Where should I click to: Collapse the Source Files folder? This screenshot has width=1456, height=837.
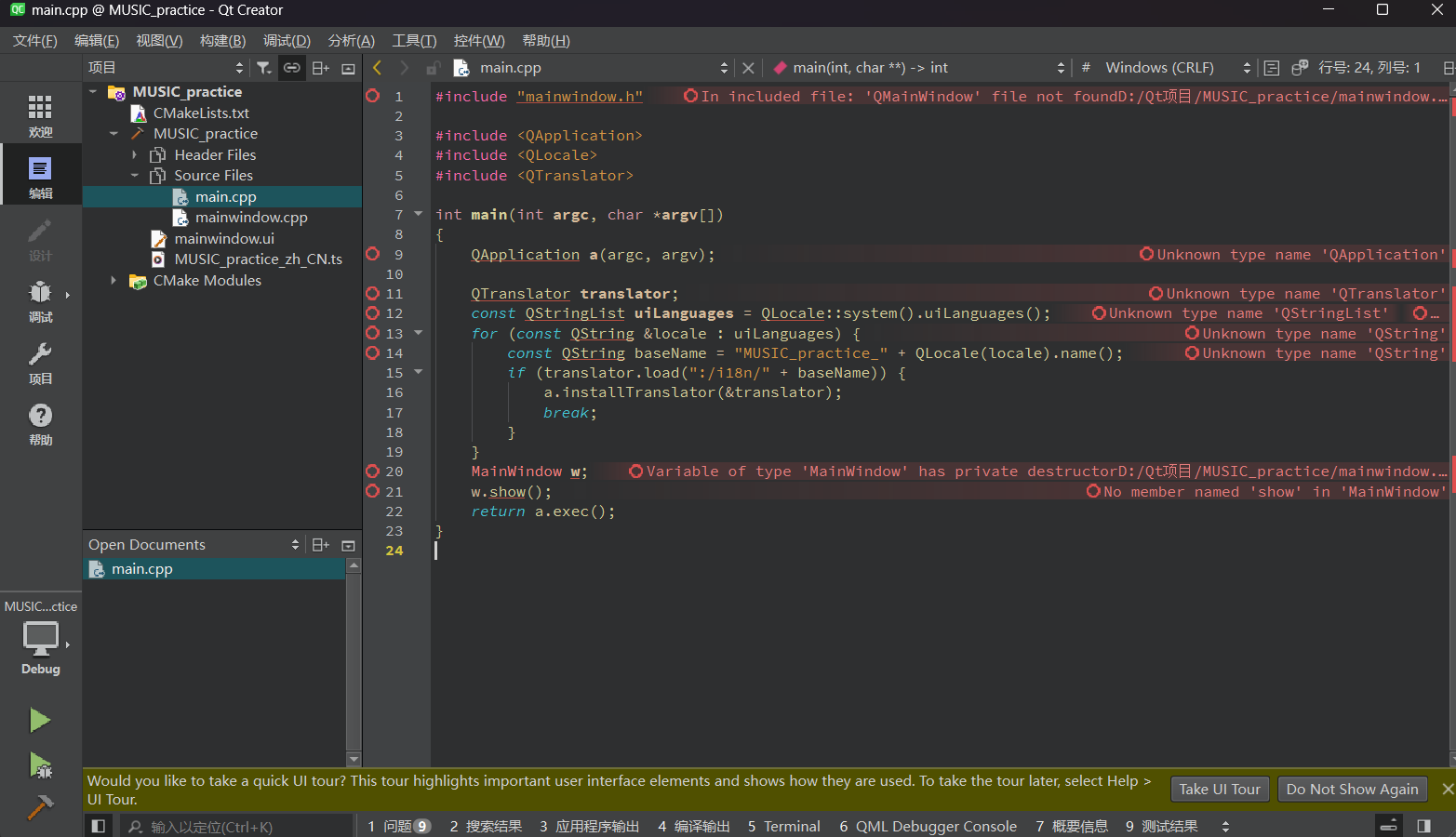click(135, 176)
